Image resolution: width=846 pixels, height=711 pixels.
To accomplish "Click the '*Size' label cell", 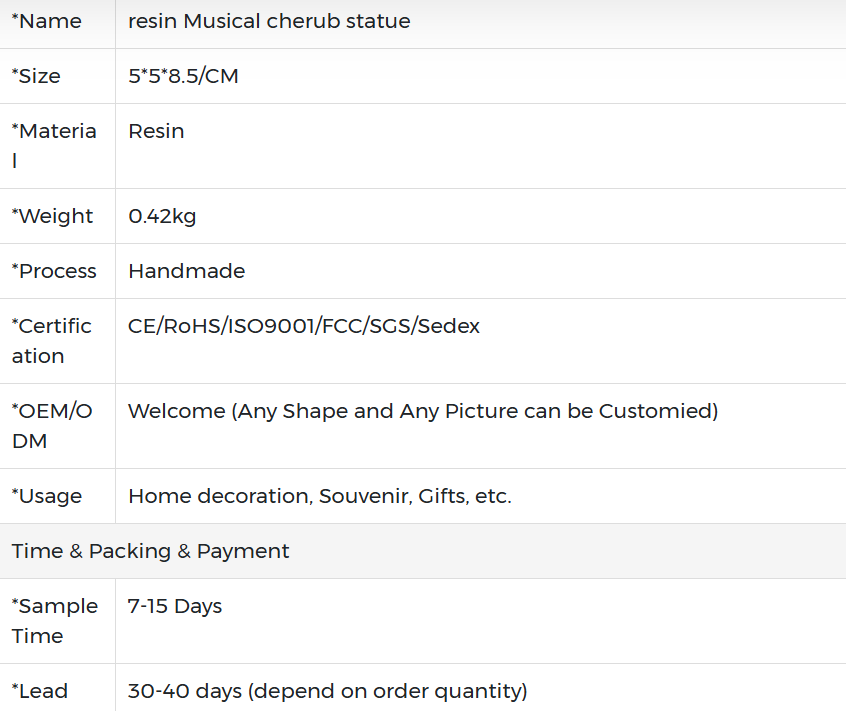I will [36, 76].
